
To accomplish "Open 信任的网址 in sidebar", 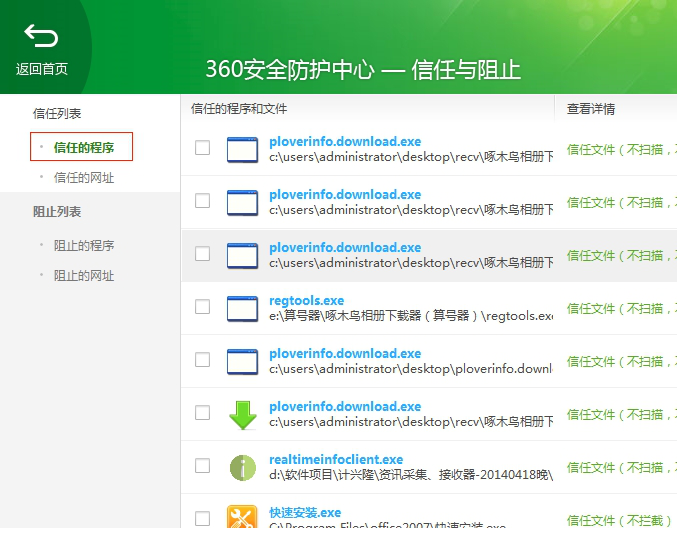I will (84, 177).
